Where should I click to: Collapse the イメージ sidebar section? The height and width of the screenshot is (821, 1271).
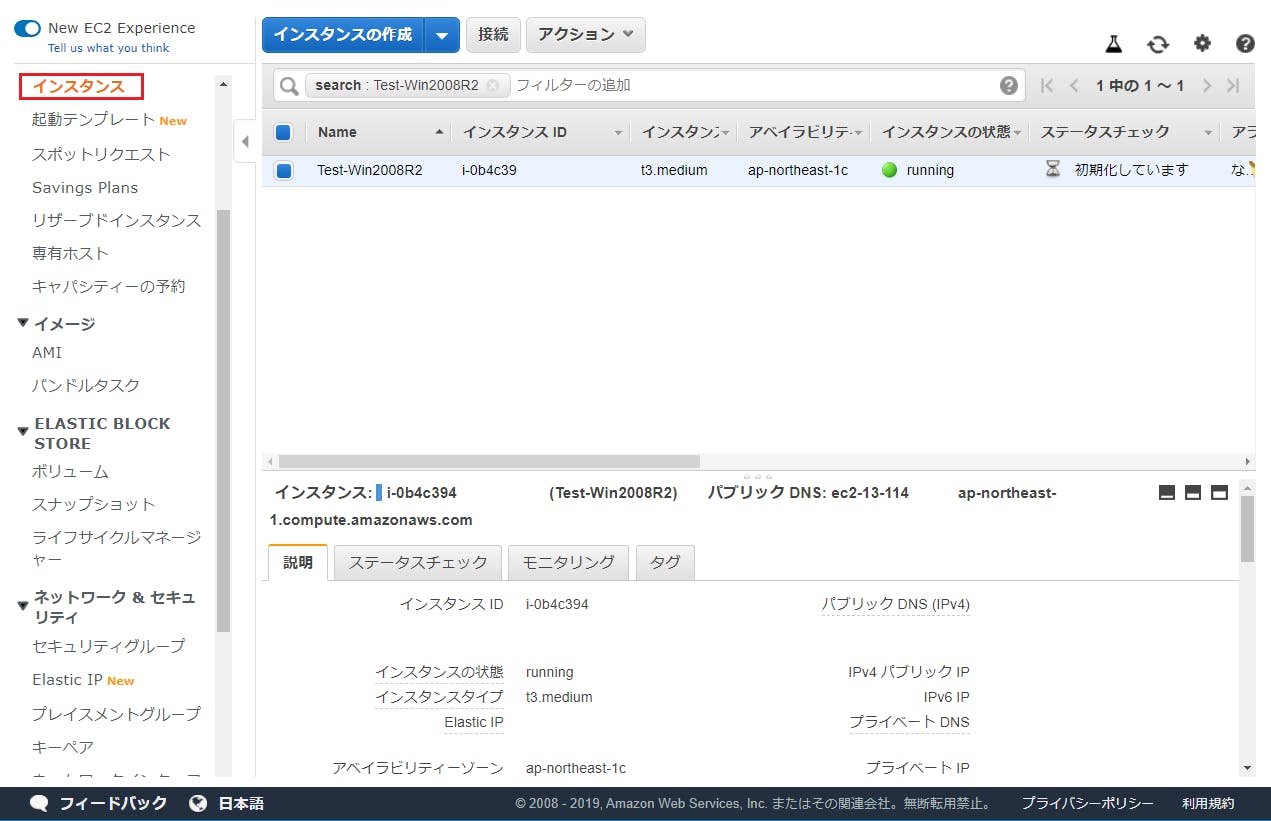click(23, 323)
